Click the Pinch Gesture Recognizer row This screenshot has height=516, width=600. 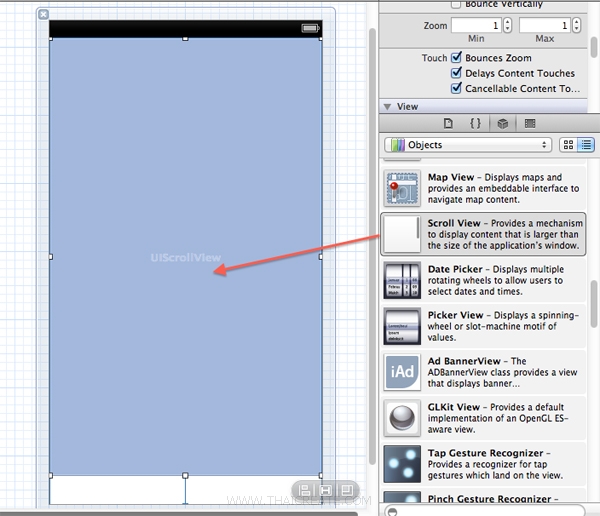click(484, 496)
